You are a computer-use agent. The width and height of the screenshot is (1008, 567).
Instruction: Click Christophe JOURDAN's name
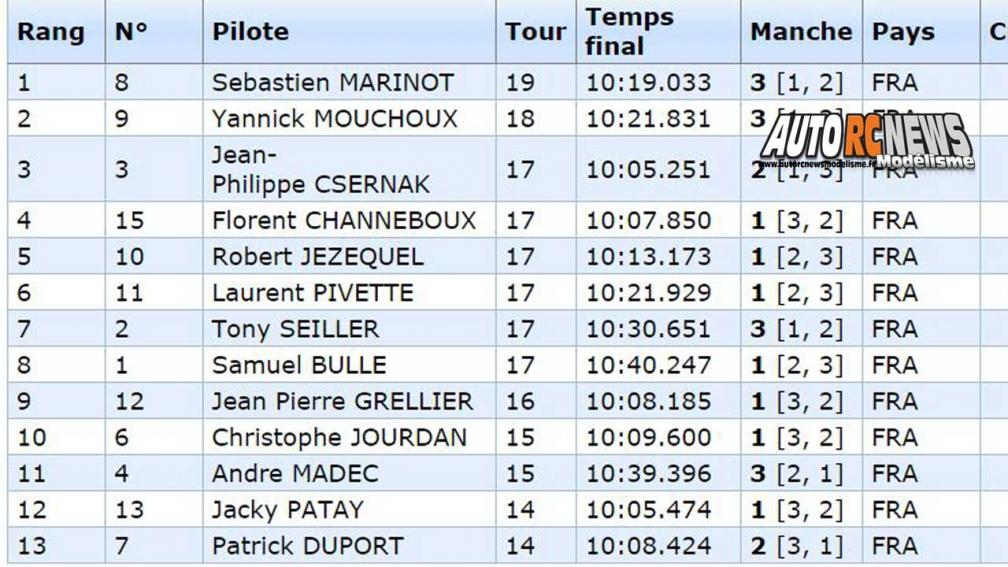pos(339,437)
